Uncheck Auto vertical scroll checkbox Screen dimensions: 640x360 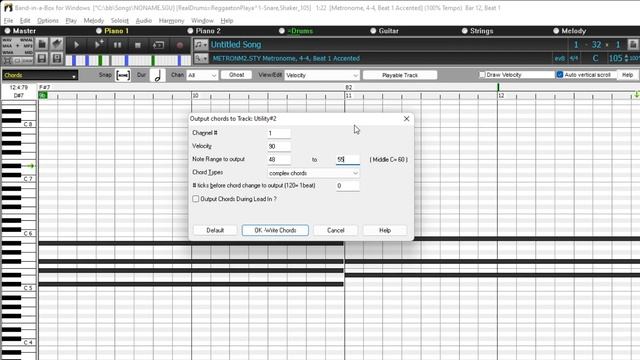coord(560,75)
